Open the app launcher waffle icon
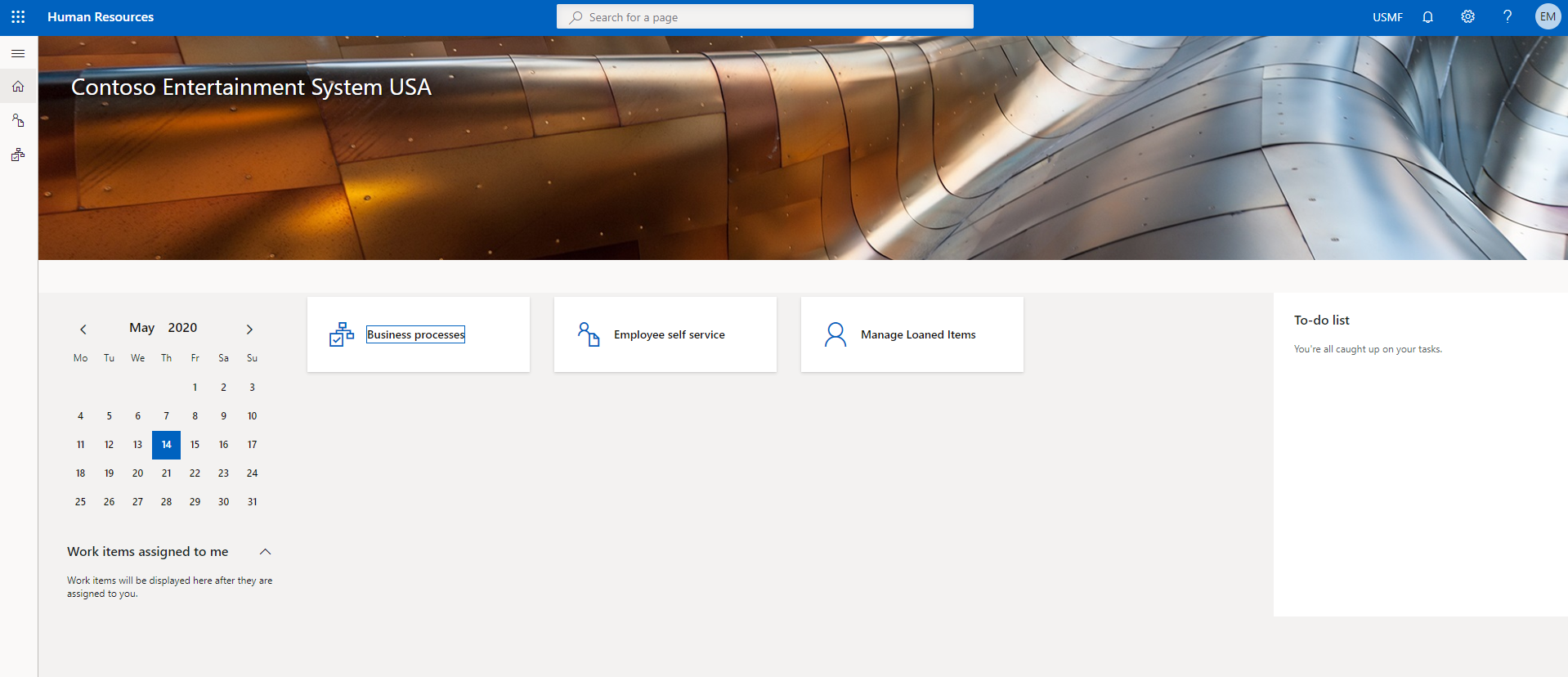The image size is (1568, 677). [x=18, y=17]
